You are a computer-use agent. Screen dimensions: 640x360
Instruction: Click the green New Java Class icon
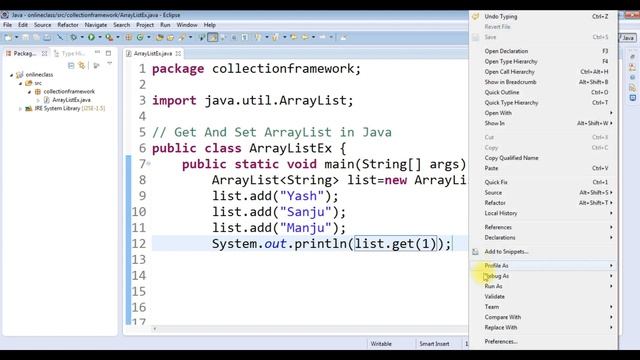pos(140,37)
